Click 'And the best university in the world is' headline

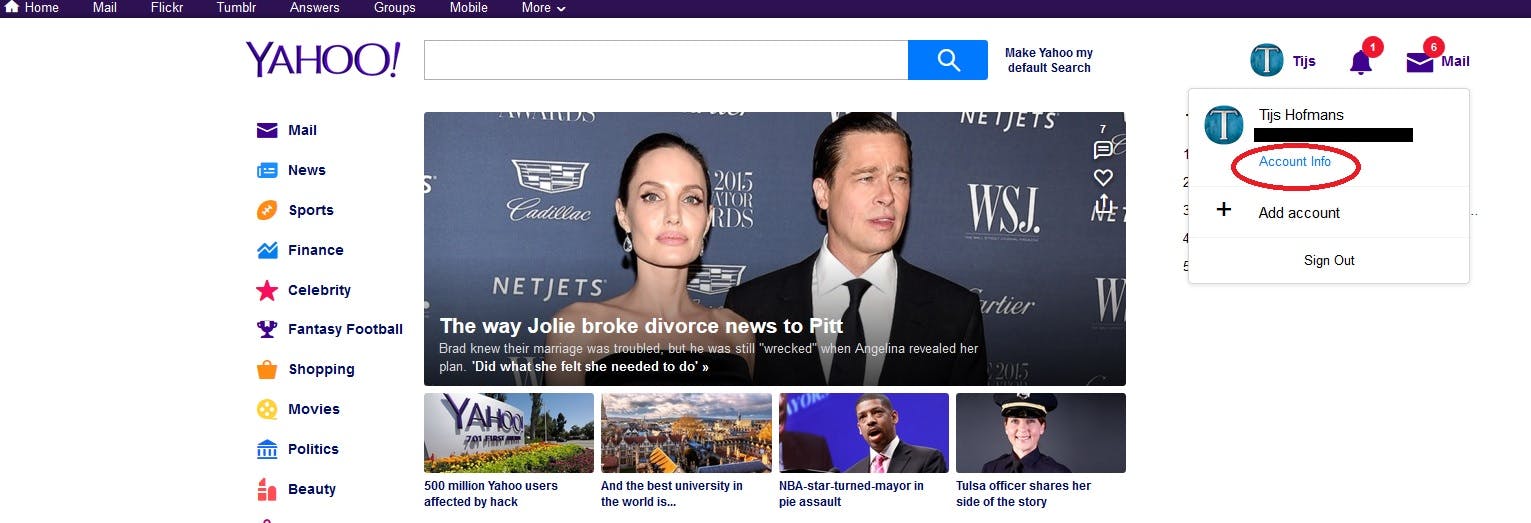672,494
